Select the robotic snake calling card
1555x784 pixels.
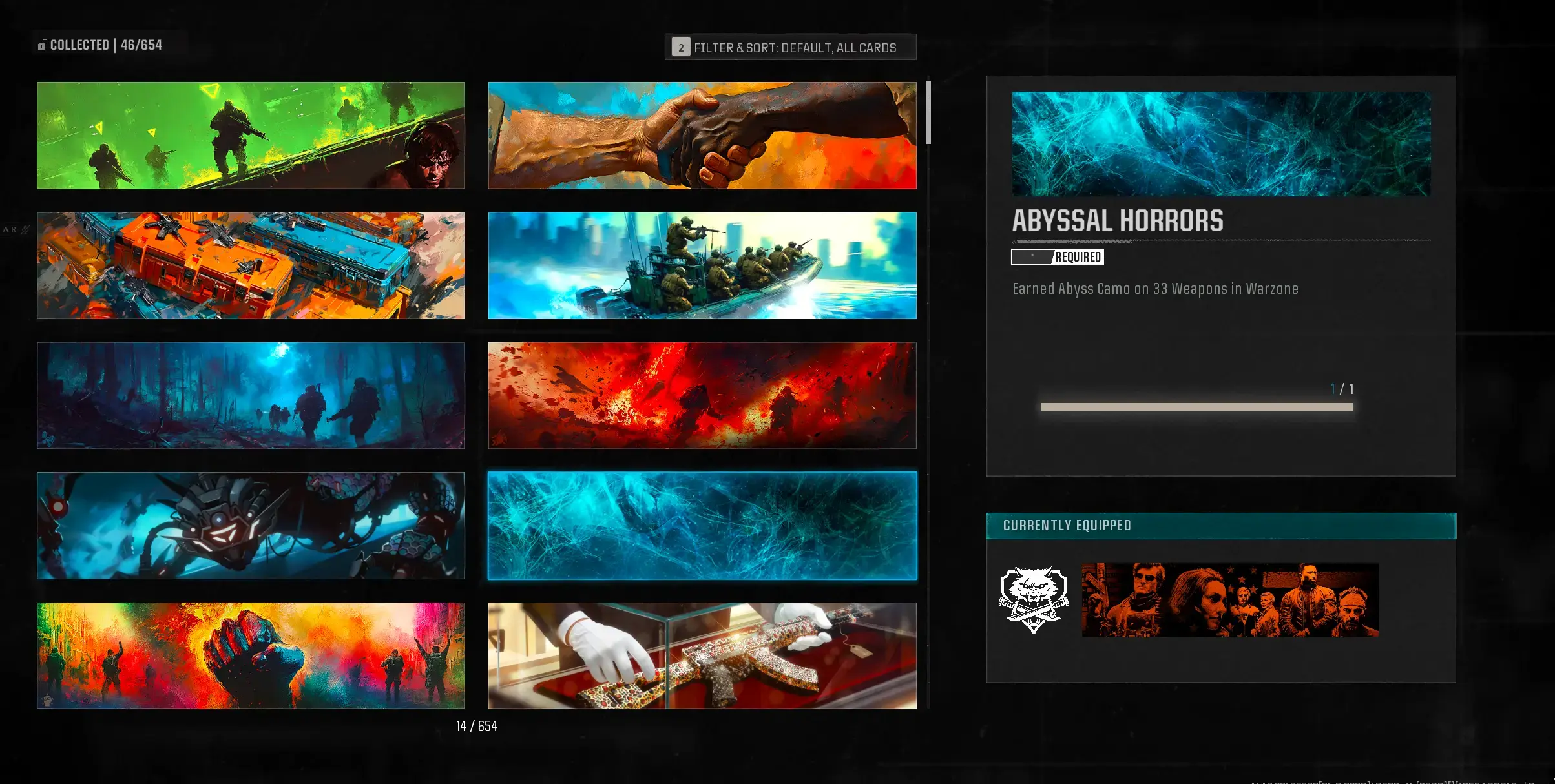click(251, 526)
